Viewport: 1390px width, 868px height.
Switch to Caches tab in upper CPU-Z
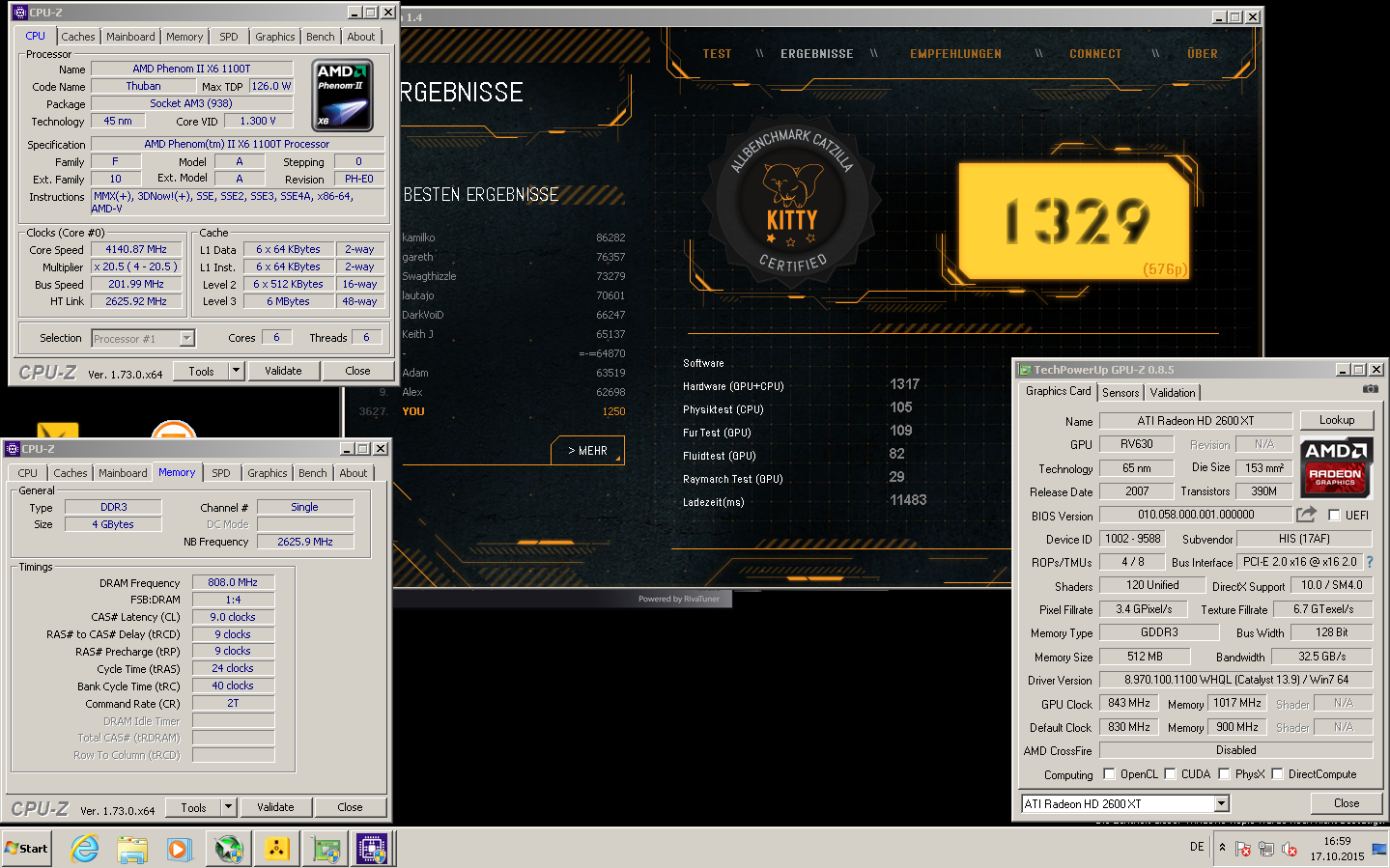[78, 37]
